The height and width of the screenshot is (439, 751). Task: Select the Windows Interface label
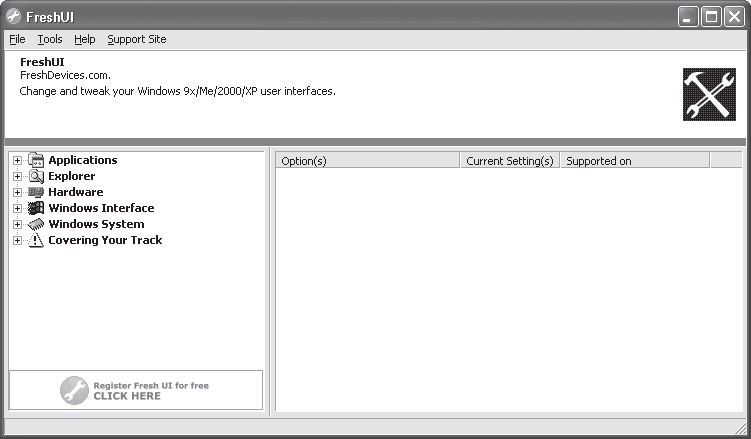tap(102, 208)
